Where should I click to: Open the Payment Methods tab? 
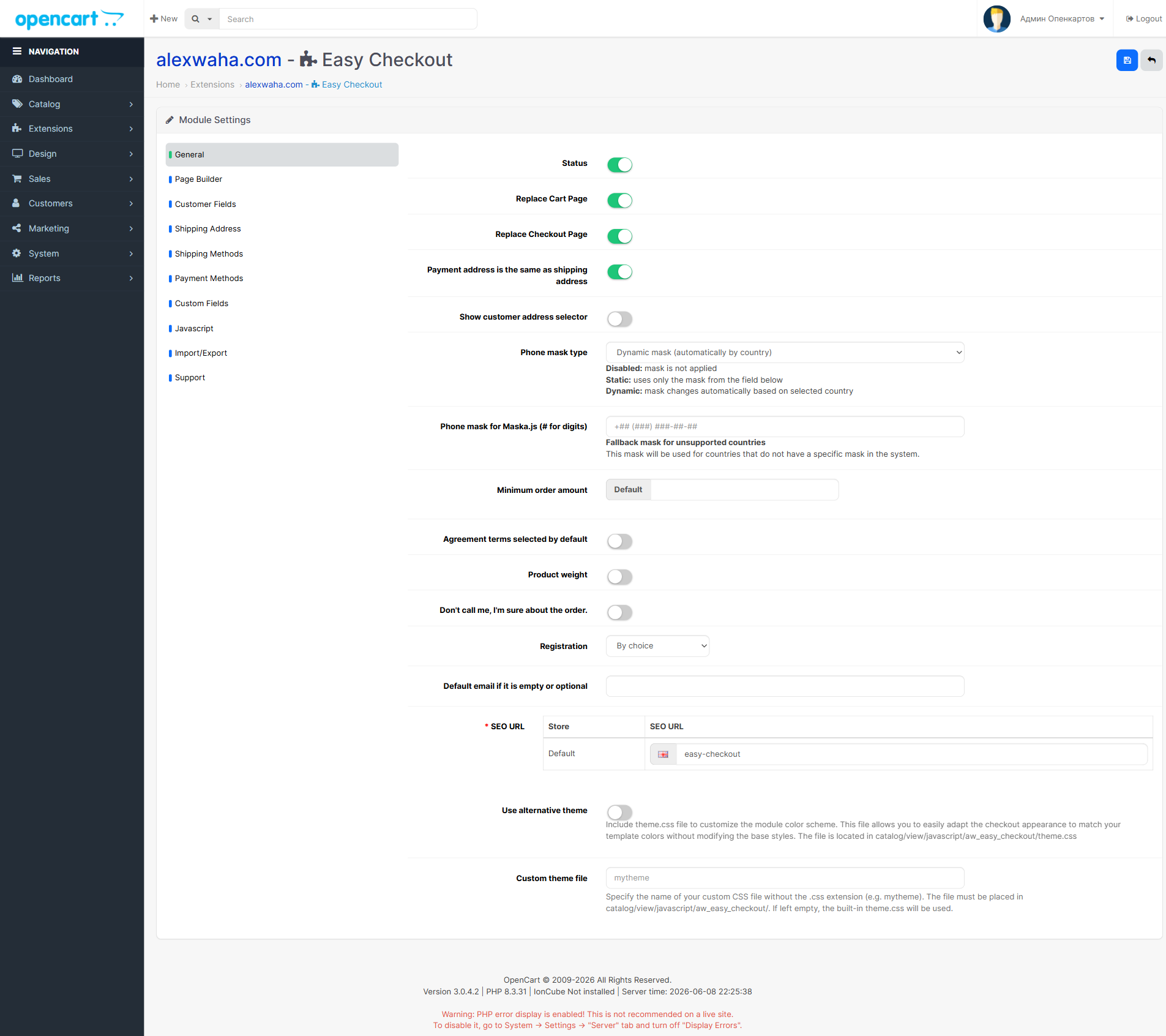(x=282, y=279)
